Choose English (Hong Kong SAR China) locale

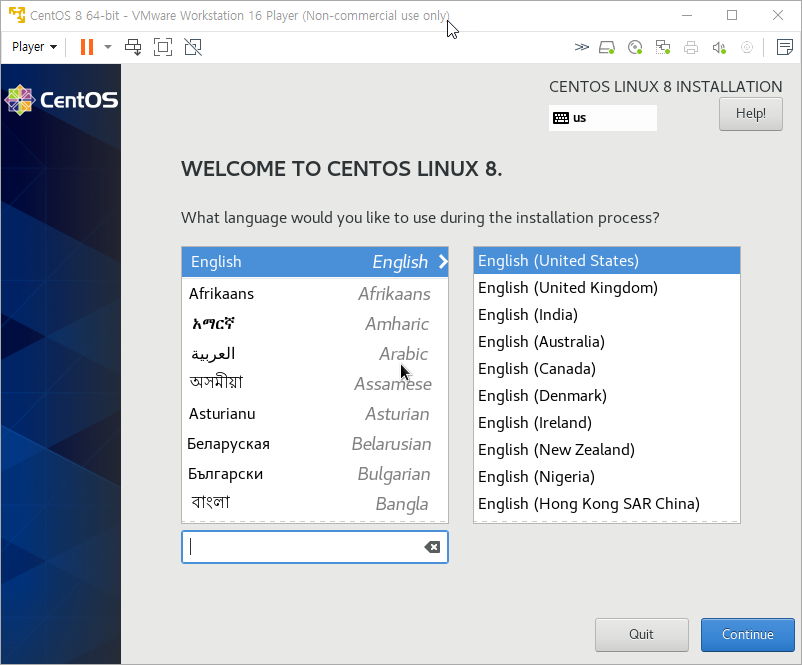coord(607,504)
